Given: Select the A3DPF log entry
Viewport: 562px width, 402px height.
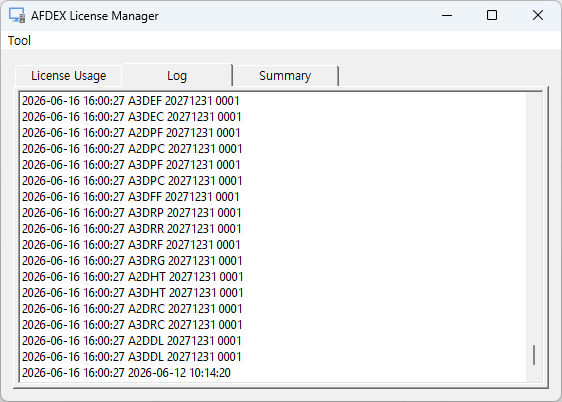Looking at the screenshot, I should tap(131, 165).
